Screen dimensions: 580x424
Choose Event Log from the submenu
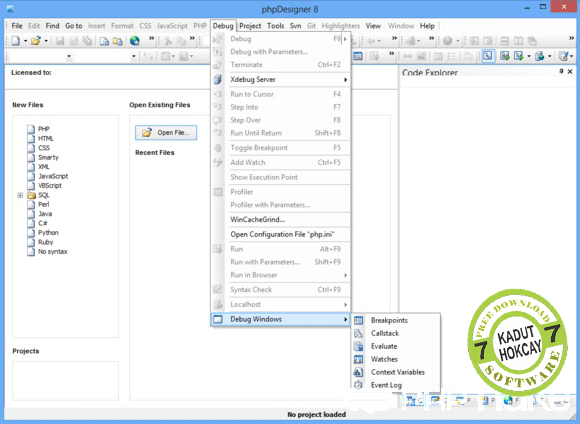[396, 385]
